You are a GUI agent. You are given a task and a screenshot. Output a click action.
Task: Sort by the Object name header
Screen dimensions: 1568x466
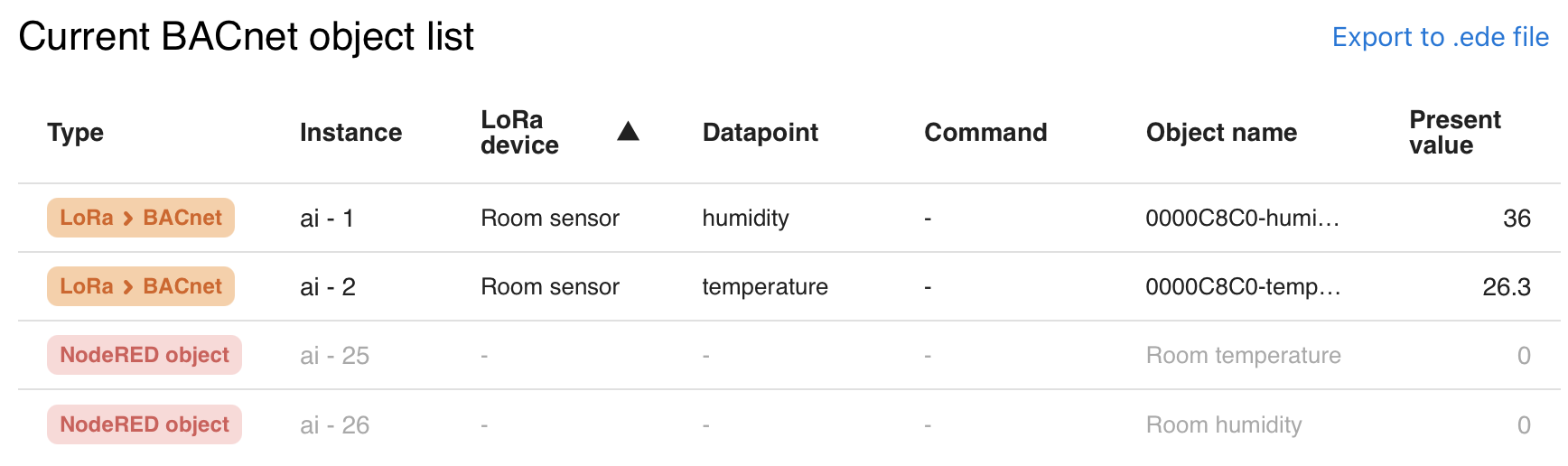point(1221,133)
